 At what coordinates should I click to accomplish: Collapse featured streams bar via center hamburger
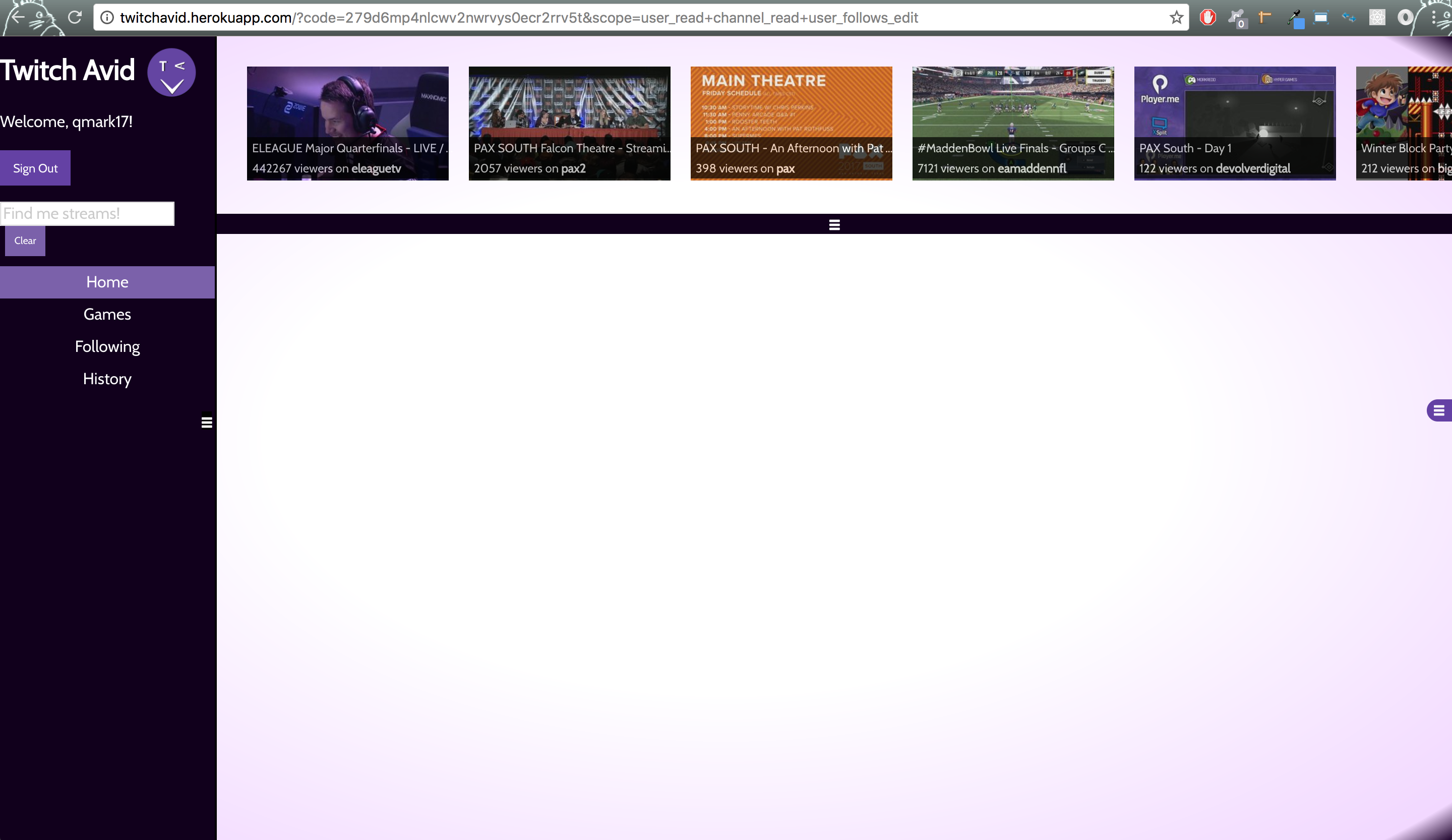[834, 225]
